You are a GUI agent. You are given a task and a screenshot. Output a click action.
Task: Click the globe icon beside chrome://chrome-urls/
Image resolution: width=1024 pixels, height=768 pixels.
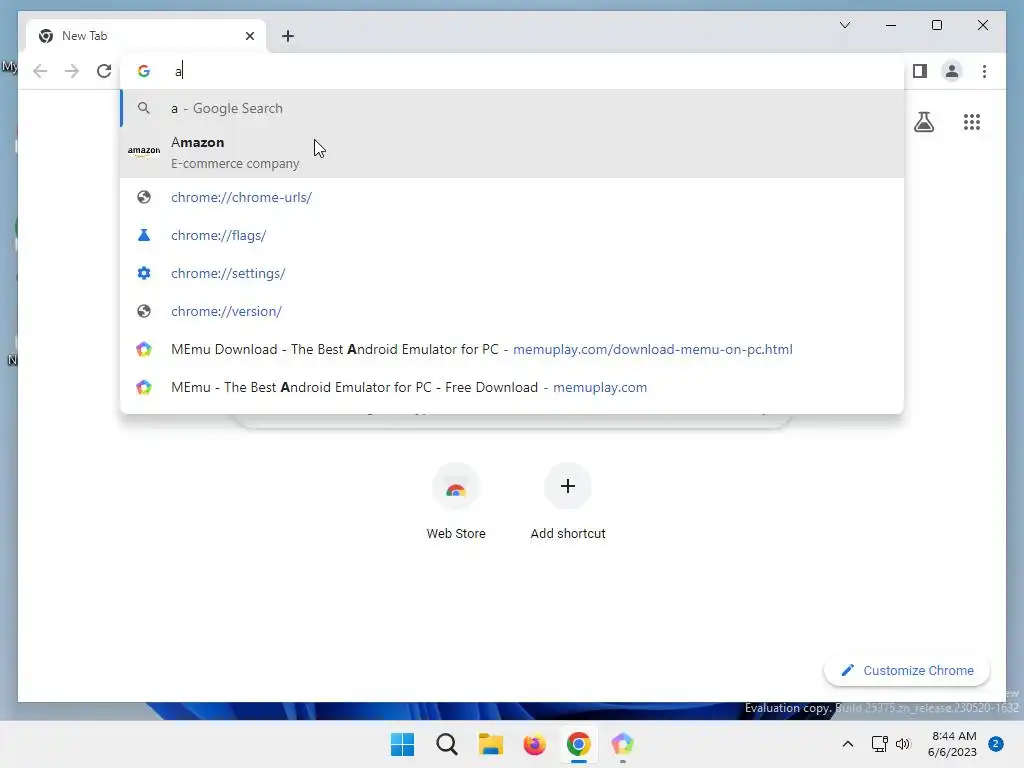pyautogui.click(x=144, y=197)
